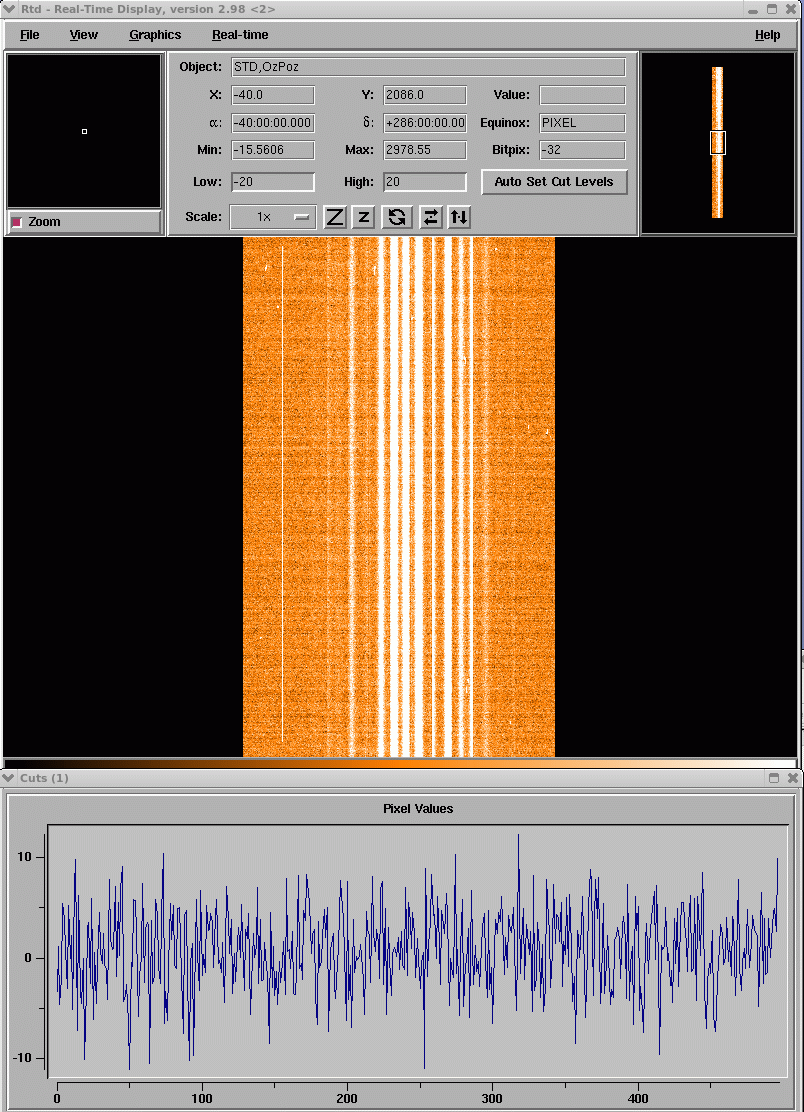The image size is (804, 1112).
Task: Click the Object name field
Action: tap(428, 67)
